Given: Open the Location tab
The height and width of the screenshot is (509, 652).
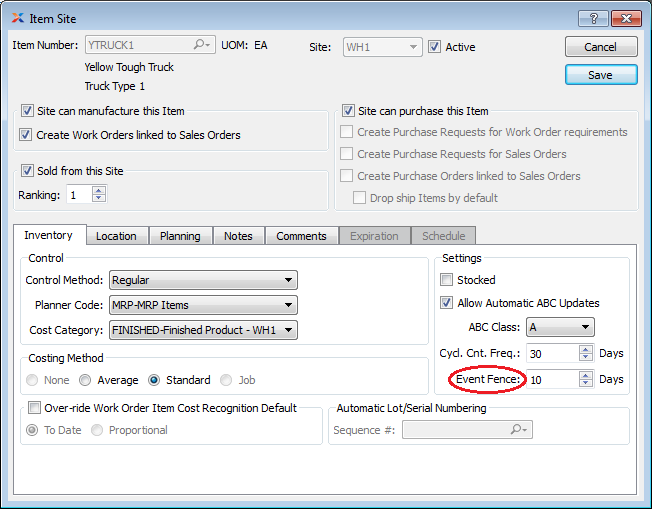Looking at the screenshot, I should (116, 236).
